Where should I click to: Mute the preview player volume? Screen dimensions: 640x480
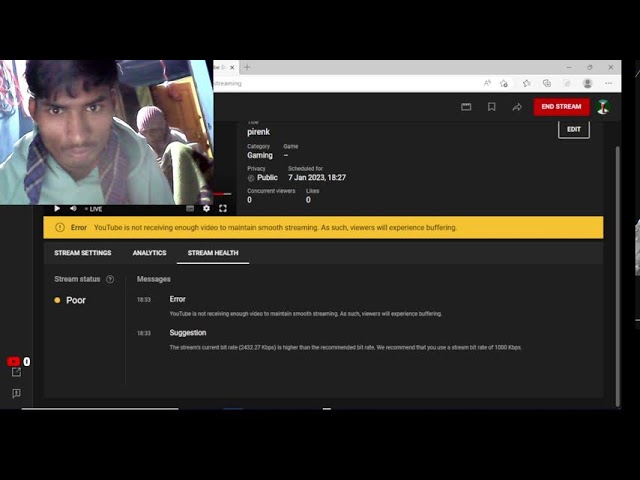[x=73, y=208]
